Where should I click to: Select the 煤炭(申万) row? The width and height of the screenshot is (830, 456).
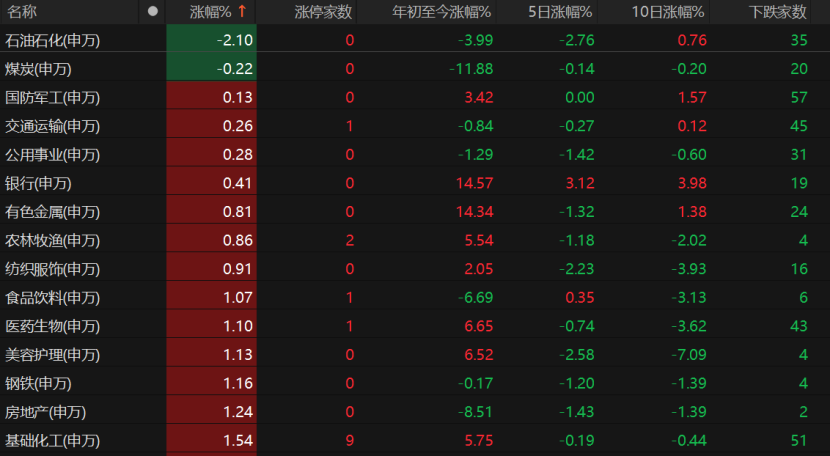[415, 68]
